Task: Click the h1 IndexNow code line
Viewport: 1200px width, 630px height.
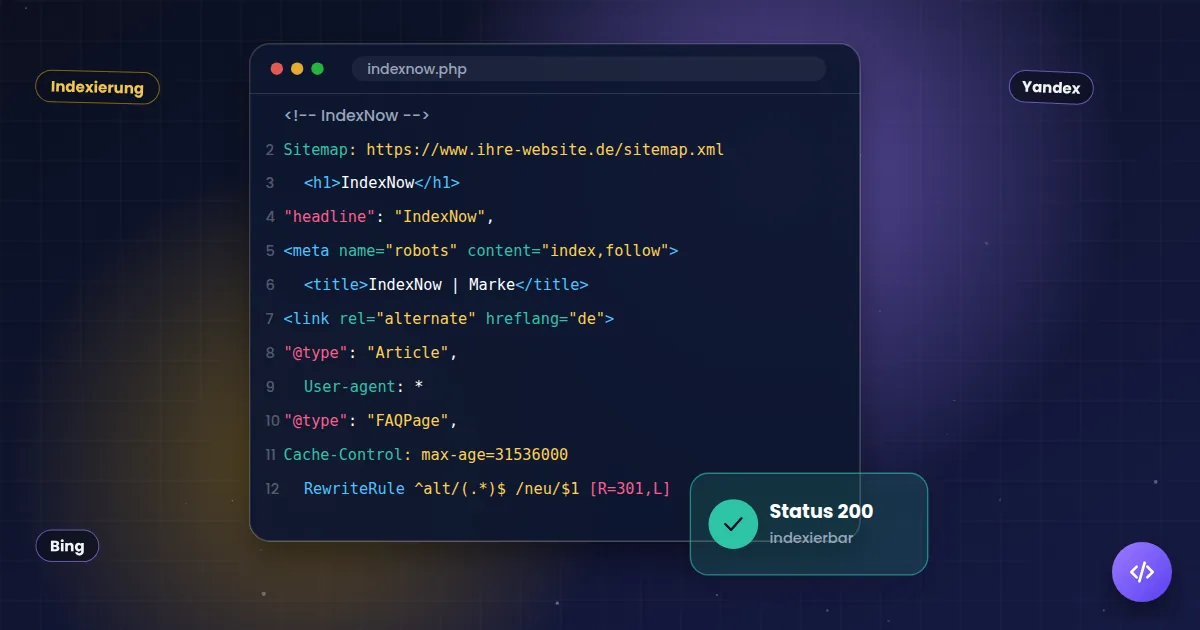Action: coord(382,183)
